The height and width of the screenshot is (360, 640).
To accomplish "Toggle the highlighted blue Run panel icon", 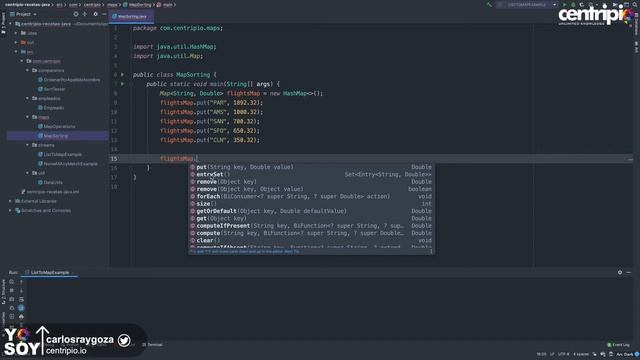I will (21, 308).
